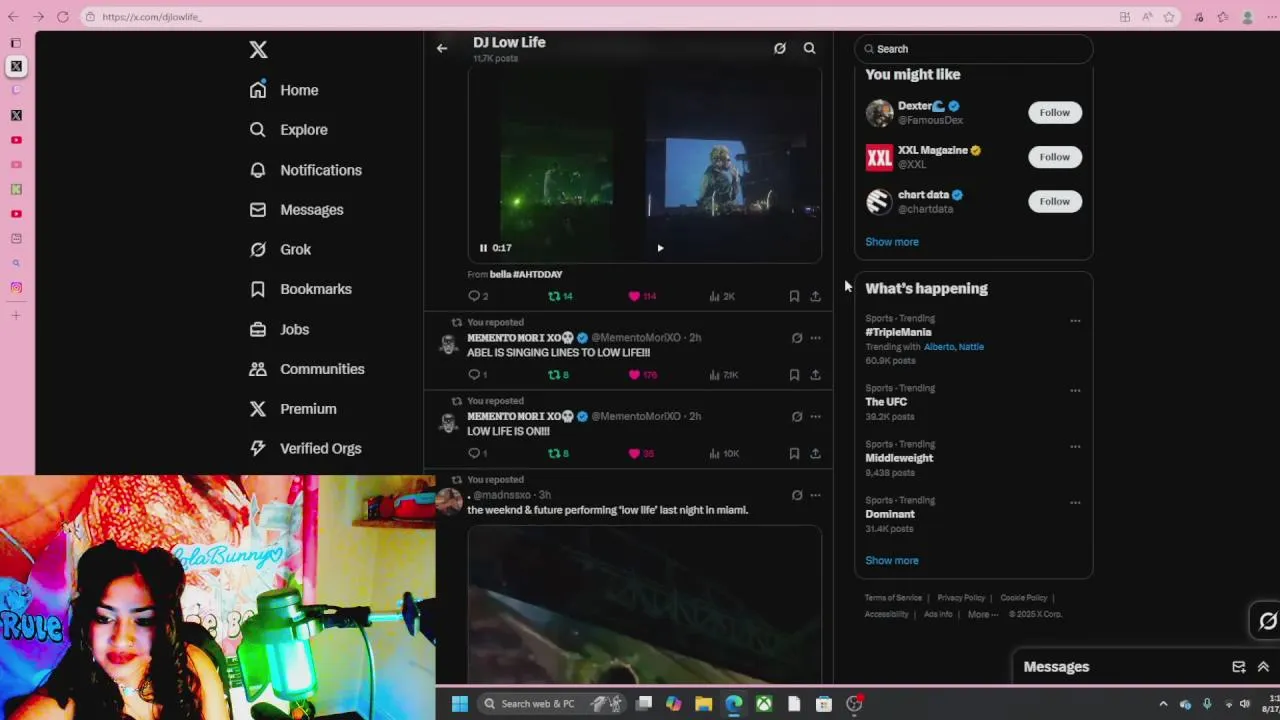Image resolution: width=1280 pixels, height=720 pixels.
Task: Pause the video at 0:17
Action: tap(483, 248)
